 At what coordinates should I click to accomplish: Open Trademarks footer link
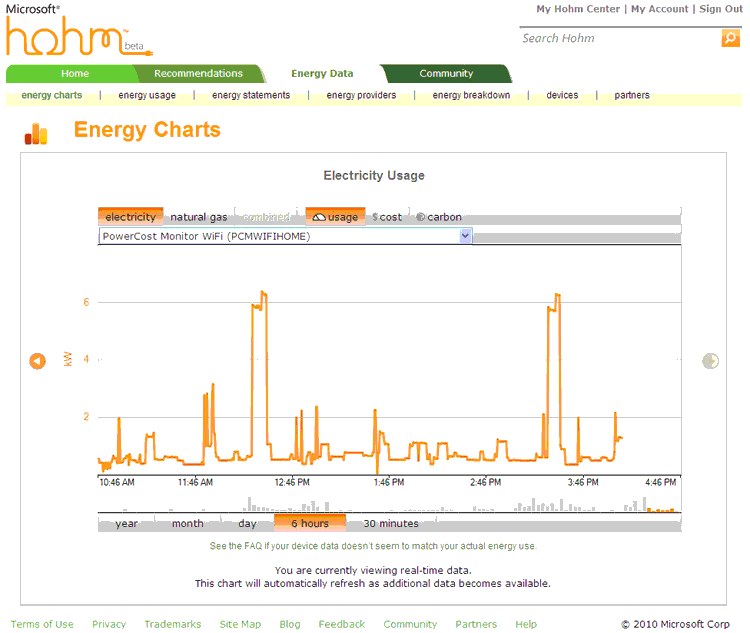(173, 624)
